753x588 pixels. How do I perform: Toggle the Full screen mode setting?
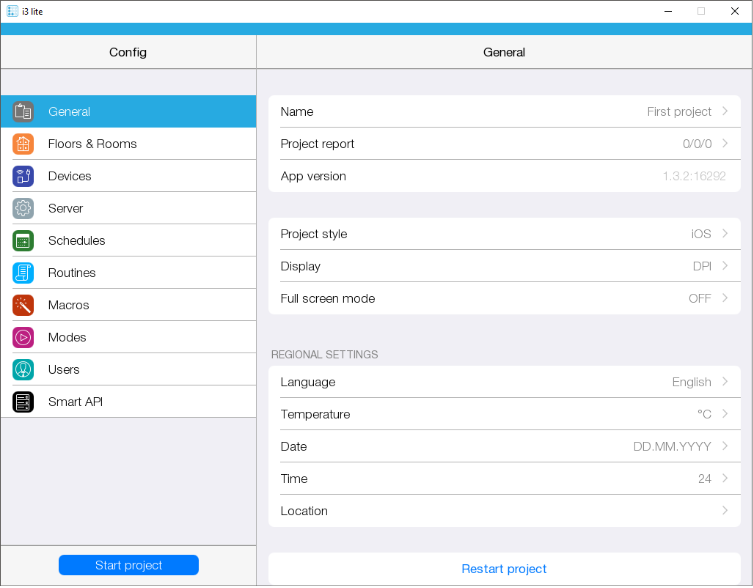click(x=504, y=299)
